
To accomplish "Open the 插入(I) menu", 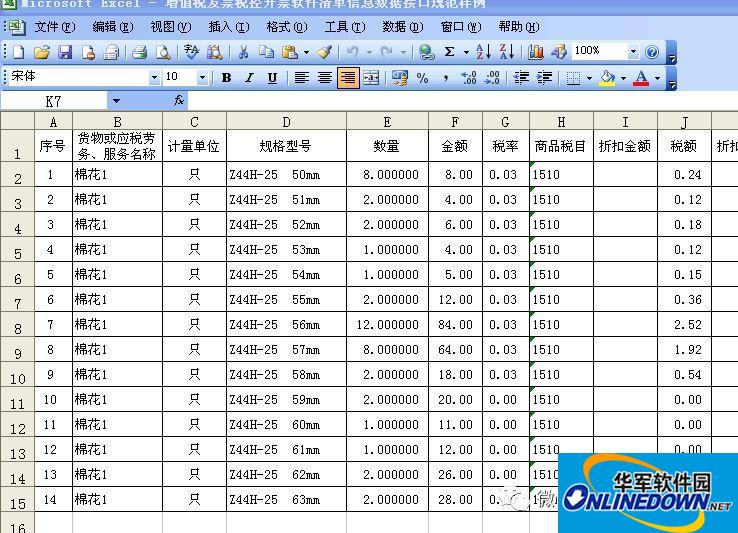I will (x=229, y=27).
